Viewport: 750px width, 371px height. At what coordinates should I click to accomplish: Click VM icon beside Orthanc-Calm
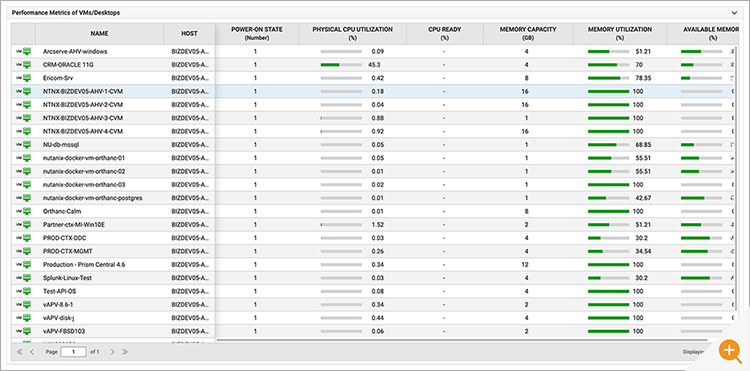click(x=23, y=211)
